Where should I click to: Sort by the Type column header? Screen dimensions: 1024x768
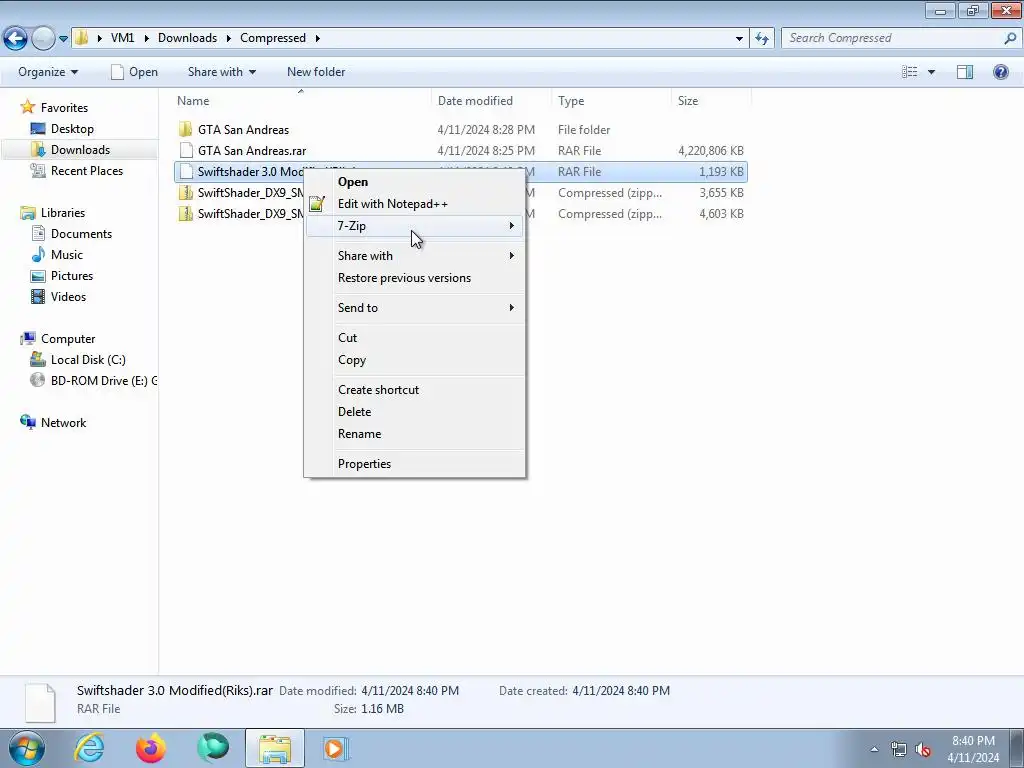[x=612, y=101]
